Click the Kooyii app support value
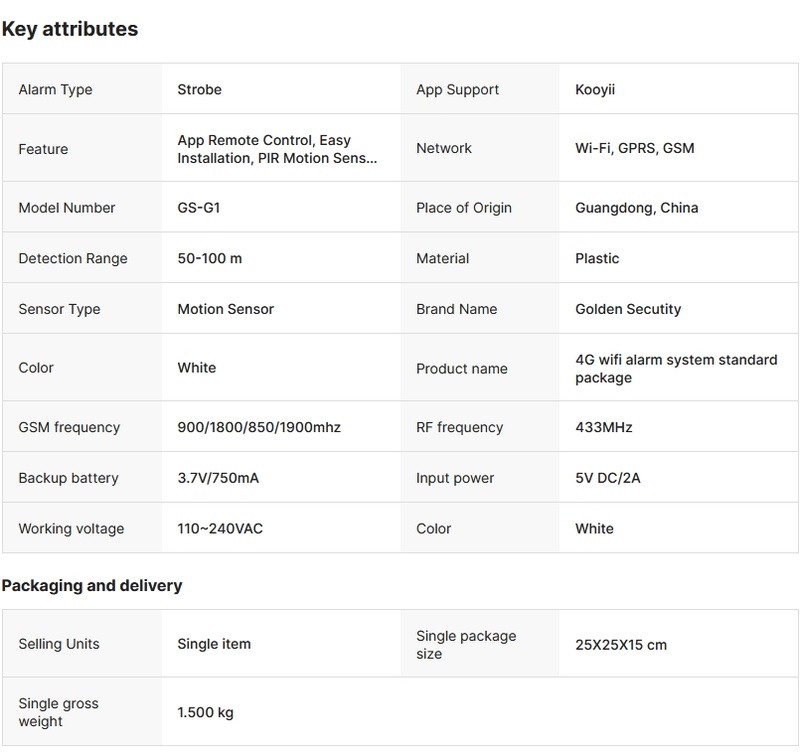The height and width of the screenshot is (755, 800). click(x=597, y=89)
